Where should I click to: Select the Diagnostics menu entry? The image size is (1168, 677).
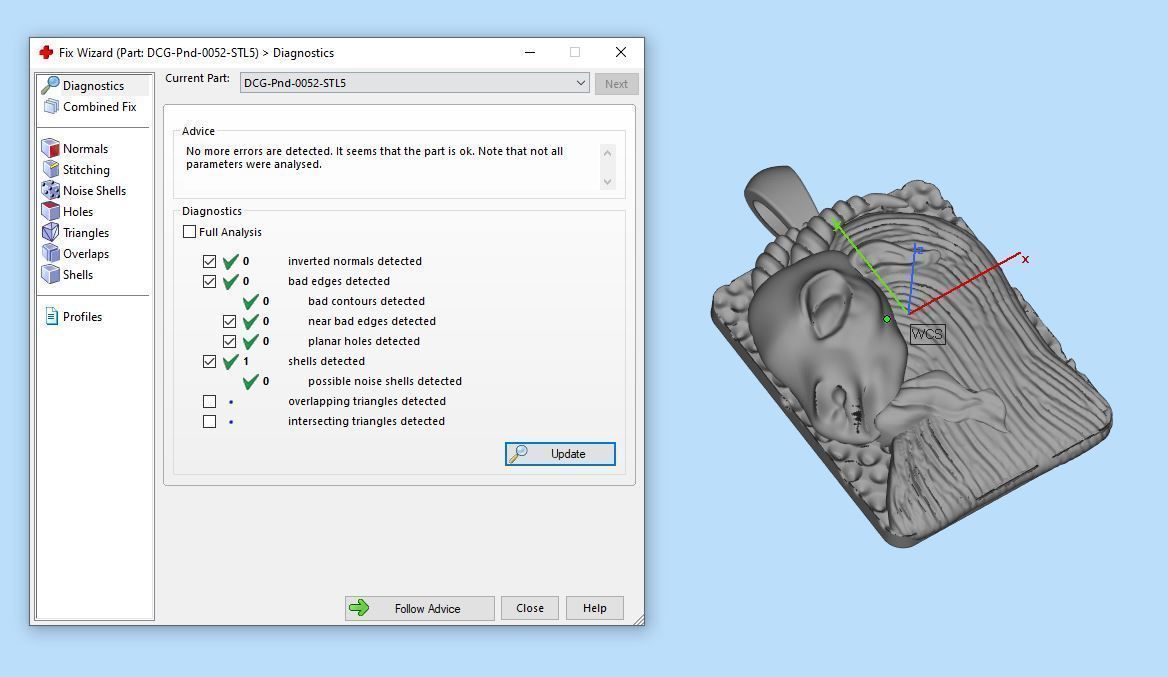[93, 86]
